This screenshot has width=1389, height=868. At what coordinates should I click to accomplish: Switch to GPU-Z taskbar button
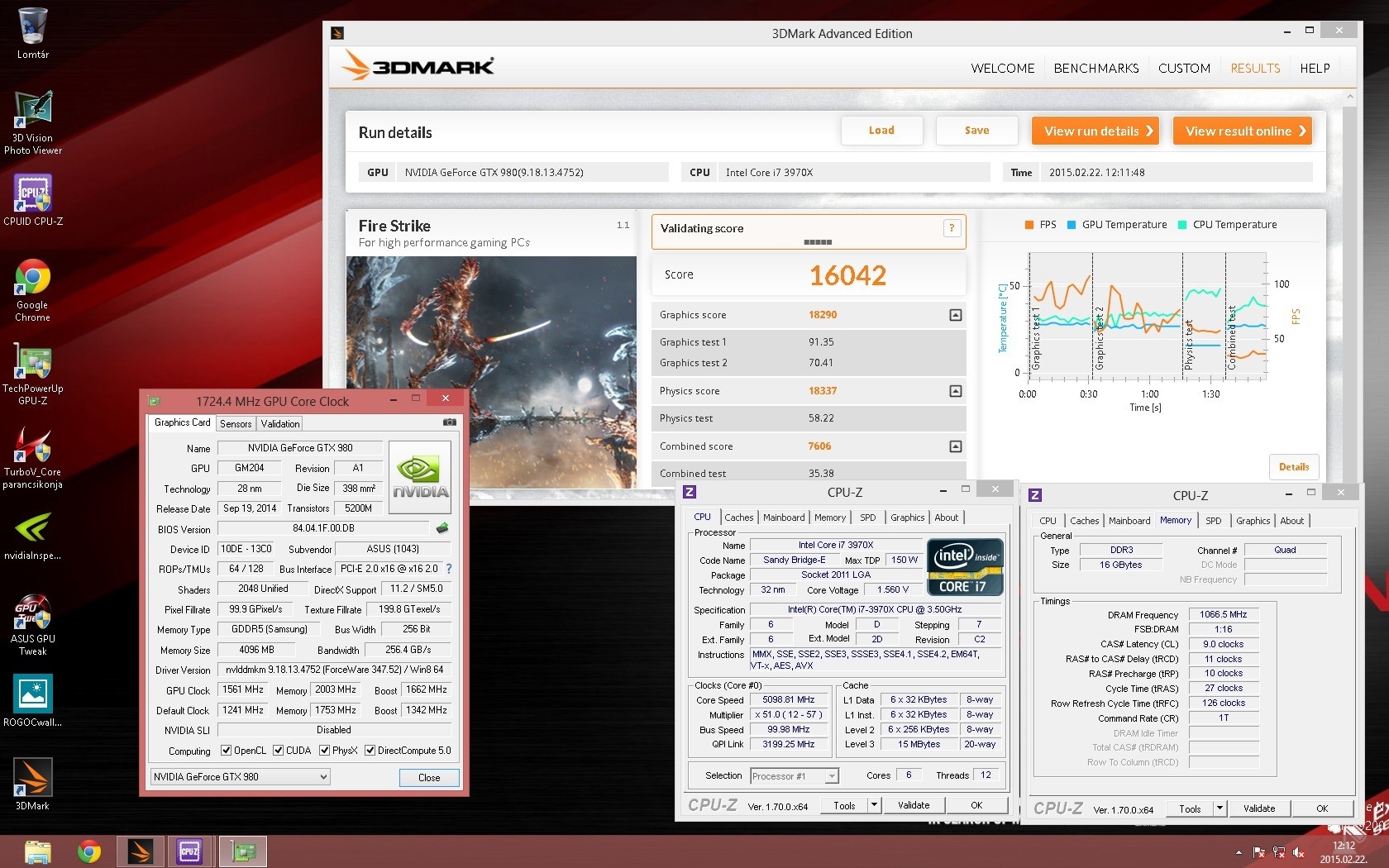coord(243,851)
